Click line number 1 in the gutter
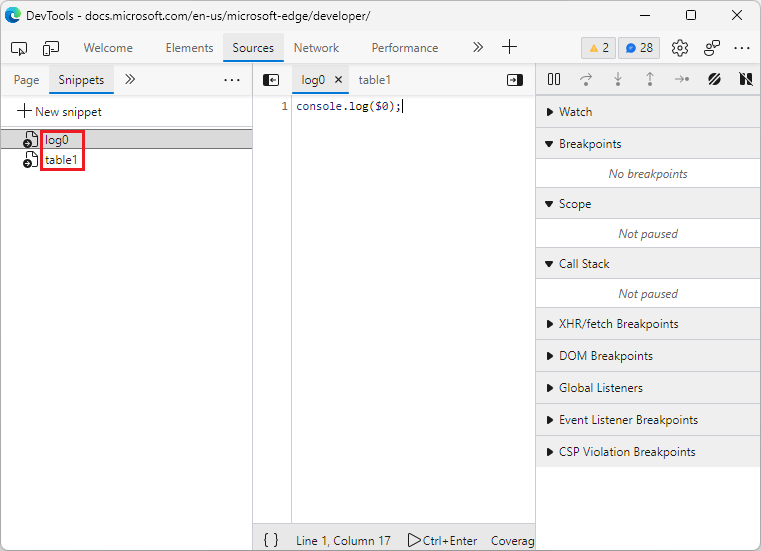The width and height of the screenshot is (761, 551). 284,106
